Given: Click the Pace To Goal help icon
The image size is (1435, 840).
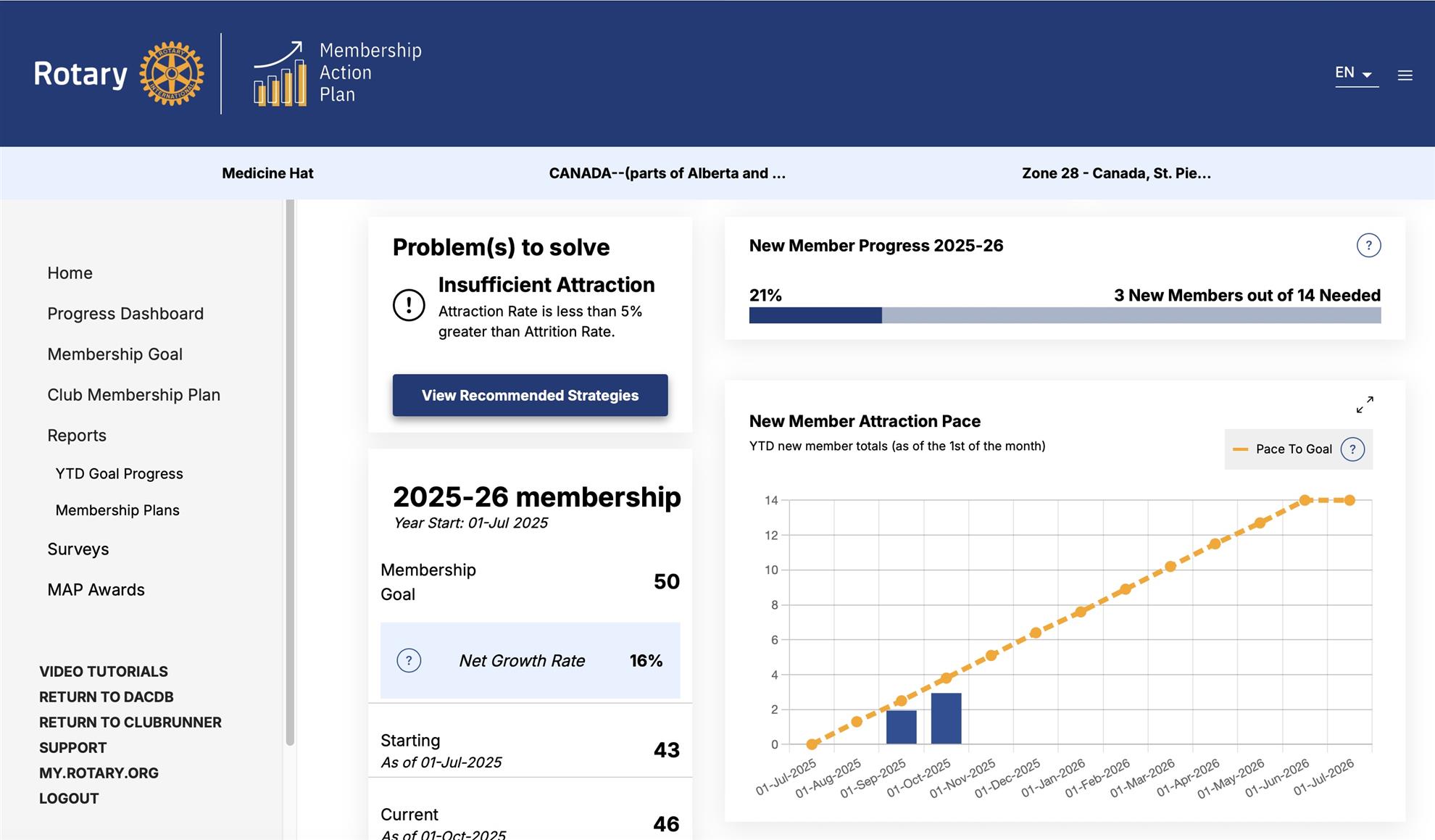Looking at the screenshot, I should pyautogui.click(x=1352, y=449).
